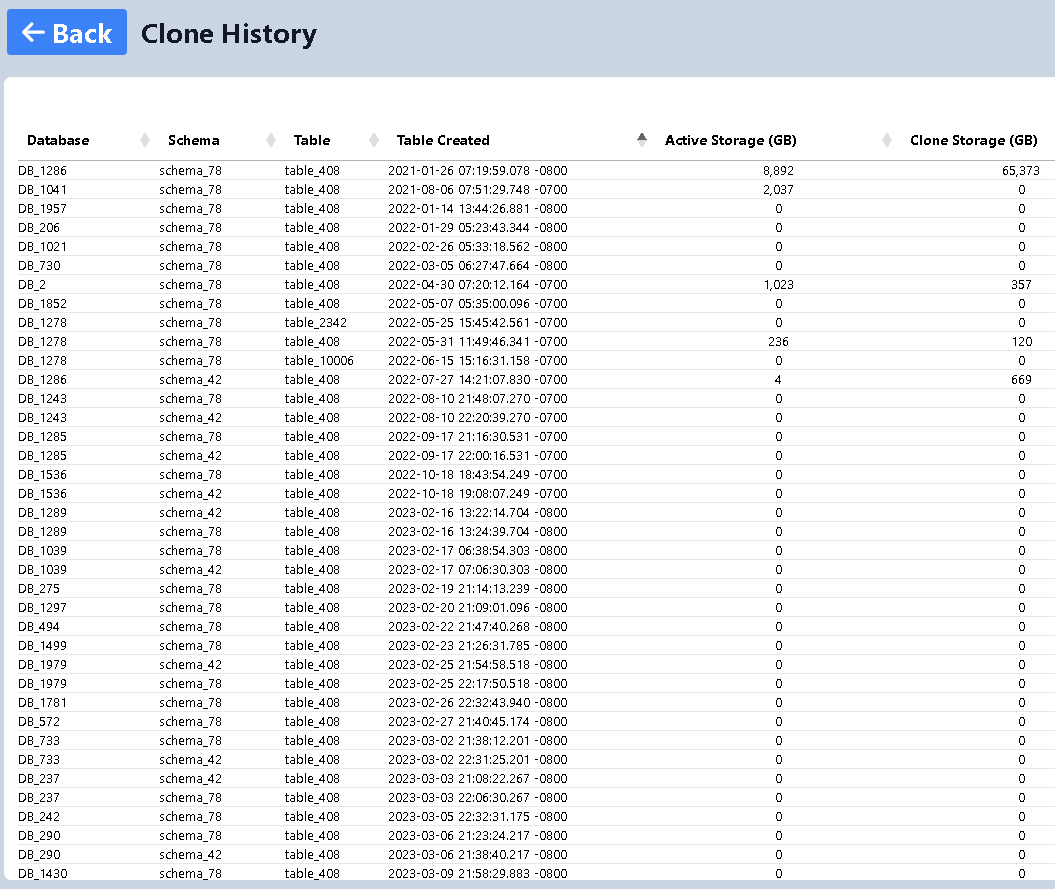Click the Schema column header
The height and width of the screenshot is (889, 1055).
point(194,140)
